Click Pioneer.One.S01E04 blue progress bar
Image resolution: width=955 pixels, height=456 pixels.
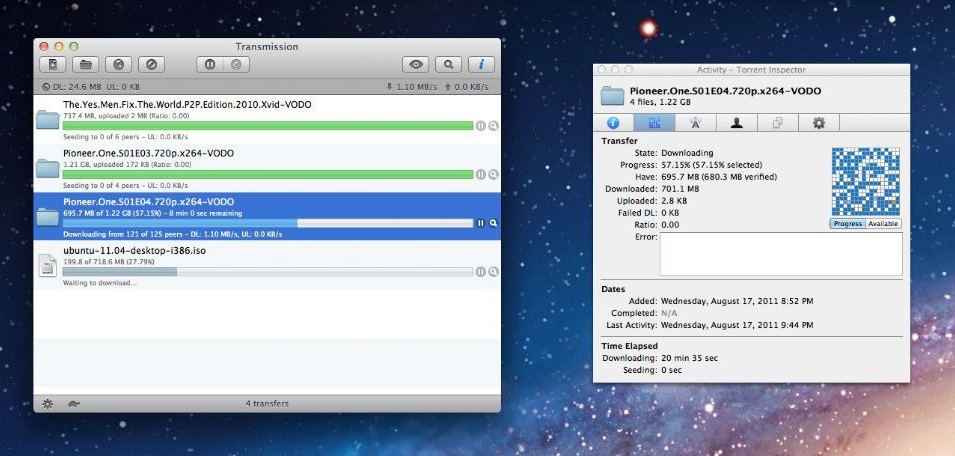click(x=268, y=223)
